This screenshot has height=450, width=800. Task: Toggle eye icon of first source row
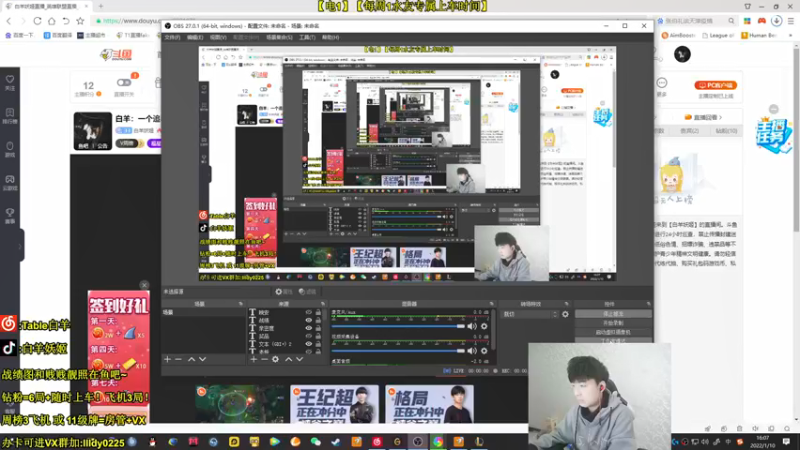(308, 312)
